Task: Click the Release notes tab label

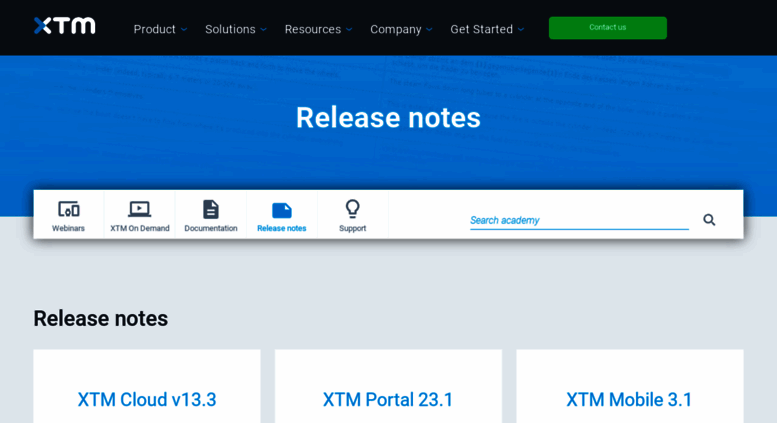Action: 281,228
